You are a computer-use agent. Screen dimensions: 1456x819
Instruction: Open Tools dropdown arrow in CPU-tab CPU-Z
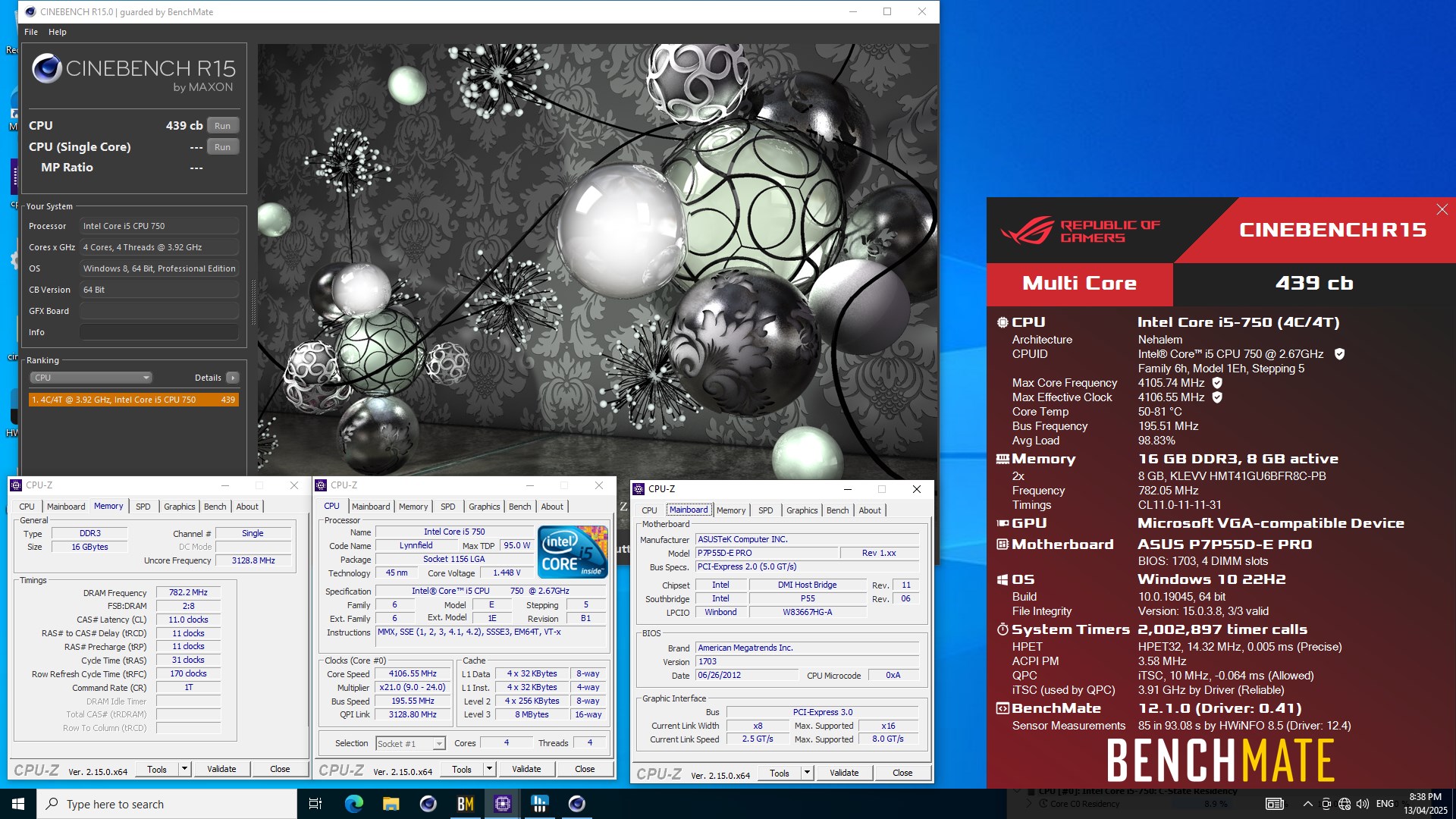point(489,769)
